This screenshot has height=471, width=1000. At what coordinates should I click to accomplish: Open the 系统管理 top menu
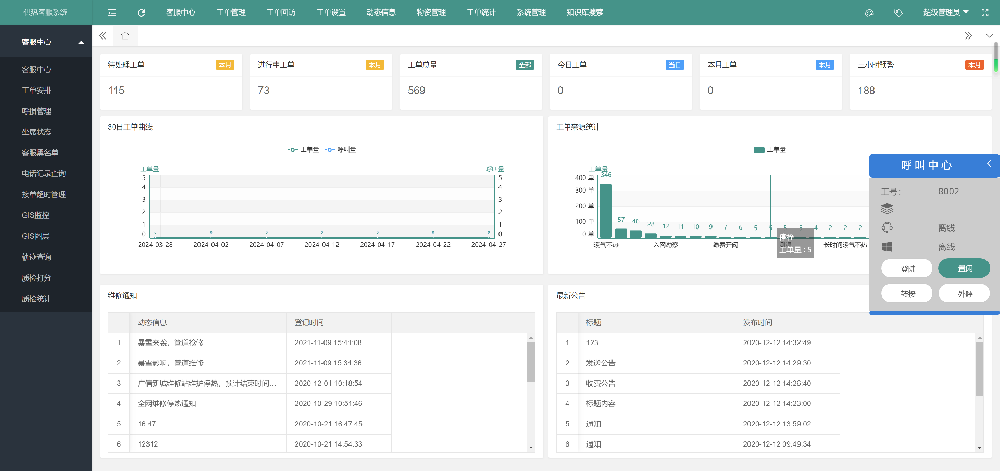(x=531, y=12)
